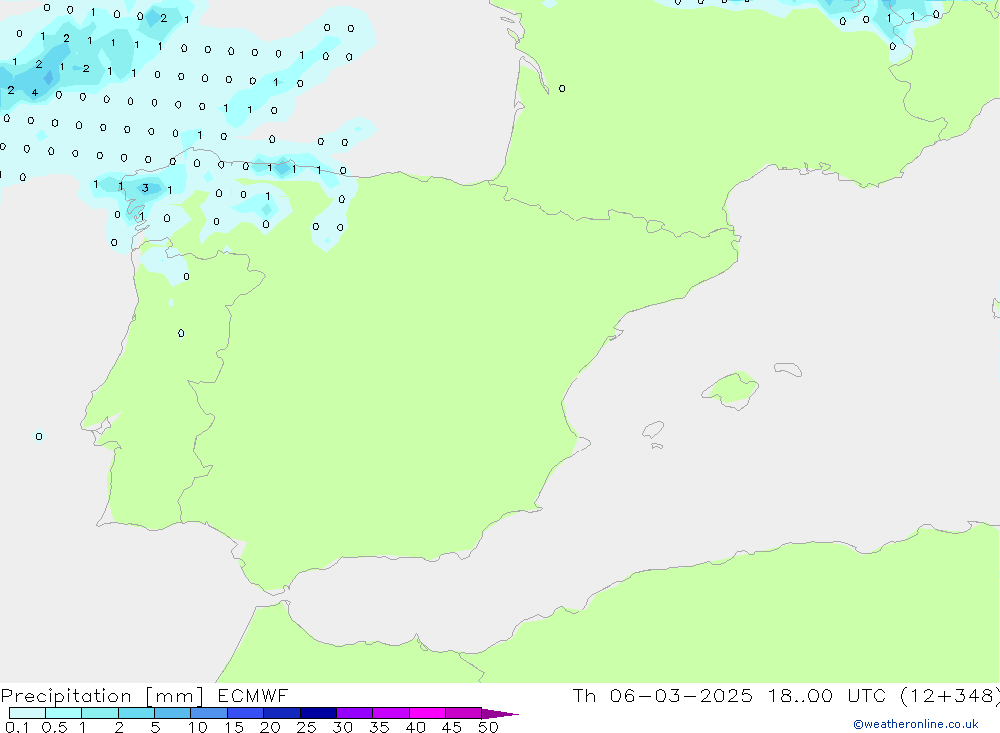
Task: Click the Mallorca island on the map
Action: [731, 389]
